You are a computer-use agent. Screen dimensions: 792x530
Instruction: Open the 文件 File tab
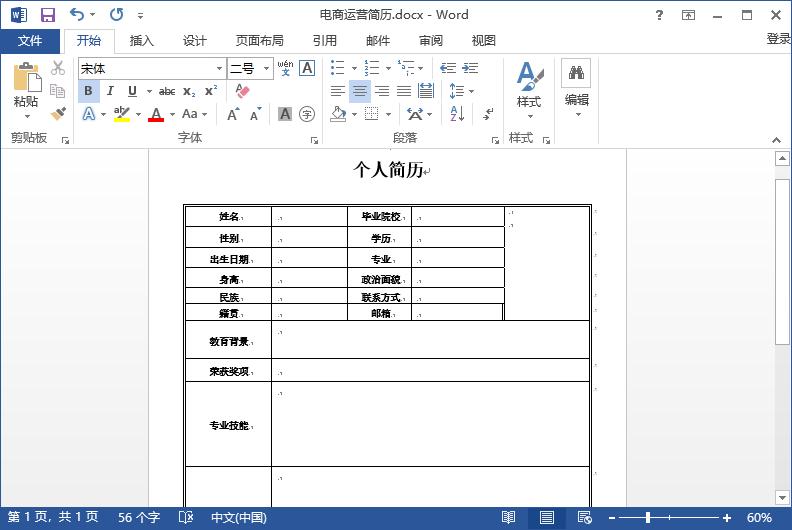coord(30,41)
